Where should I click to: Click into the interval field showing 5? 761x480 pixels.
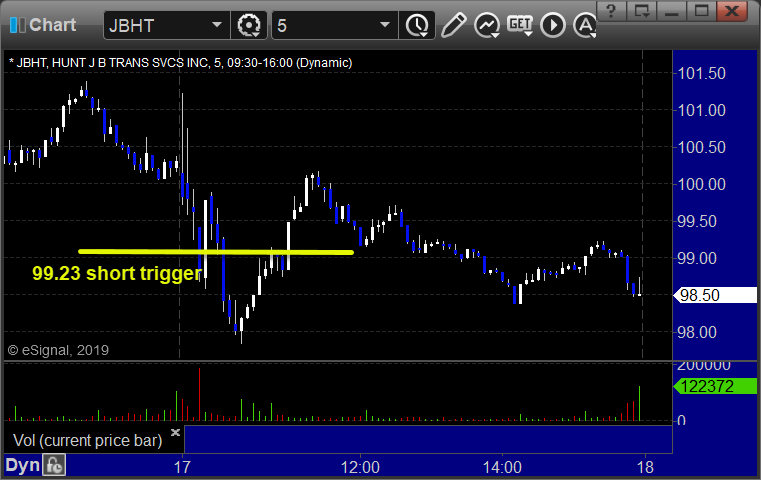[x=334, y=25]
